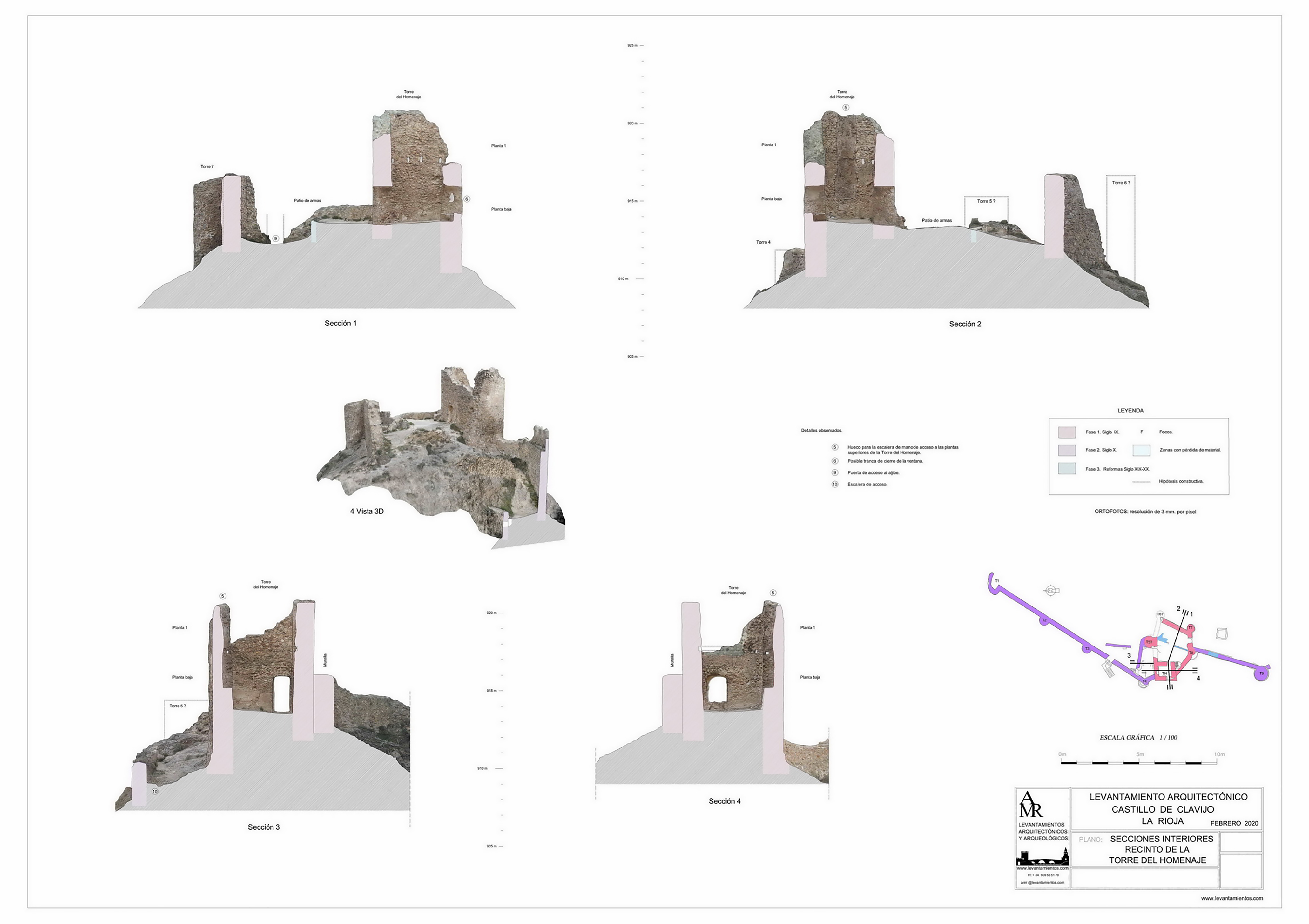Click the Zonas con pérdida de material swatch
1309x924 pixels.
[1141, 450]
